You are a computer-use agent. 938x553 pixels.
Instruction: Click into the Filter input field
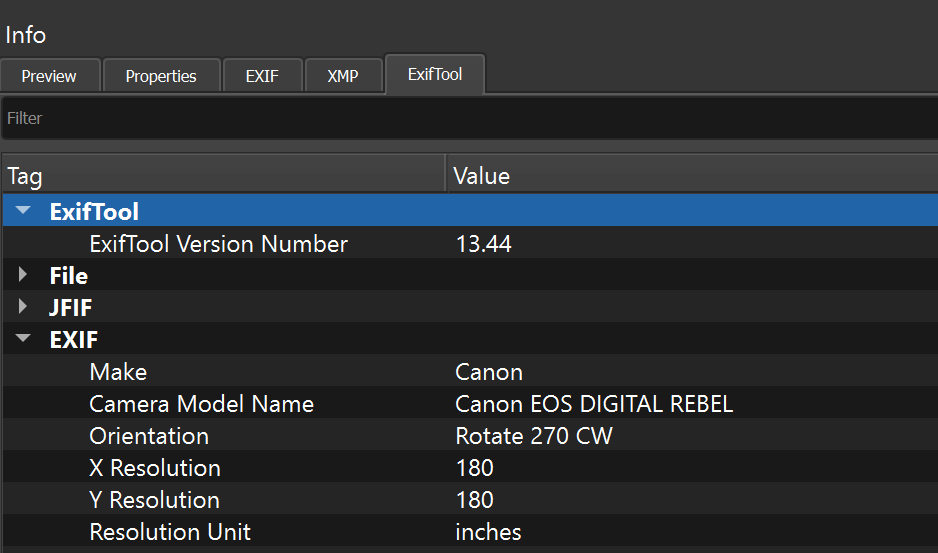point(469,118)
